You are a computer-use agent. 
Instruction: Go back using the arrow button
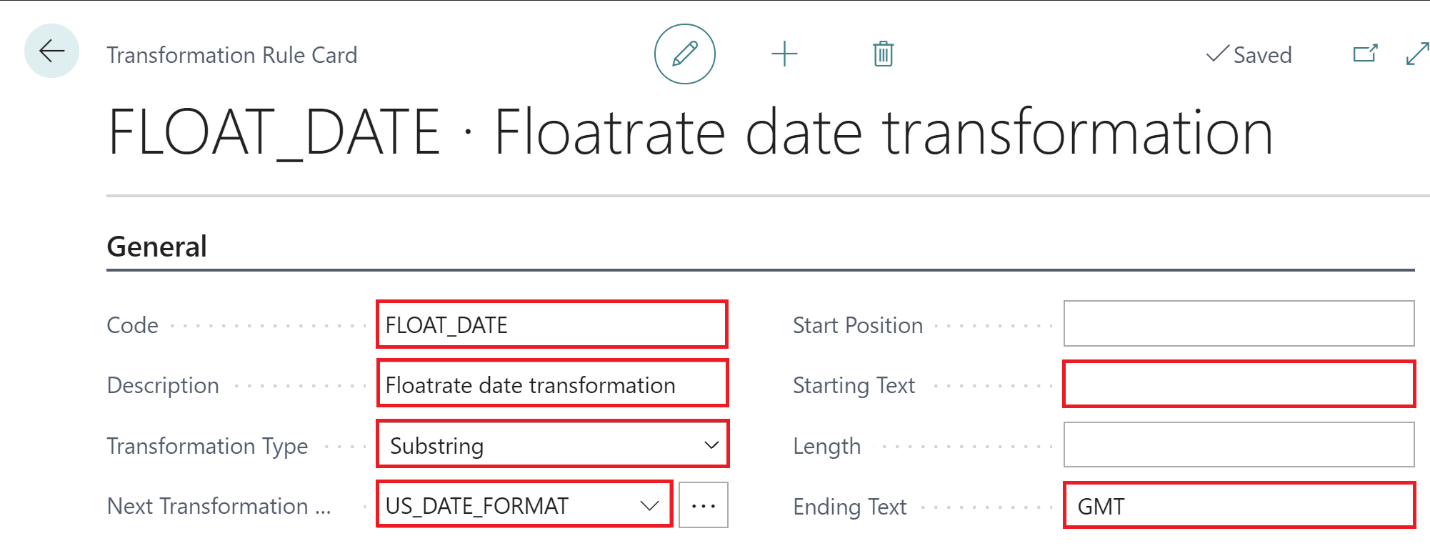tap(51, 52)
